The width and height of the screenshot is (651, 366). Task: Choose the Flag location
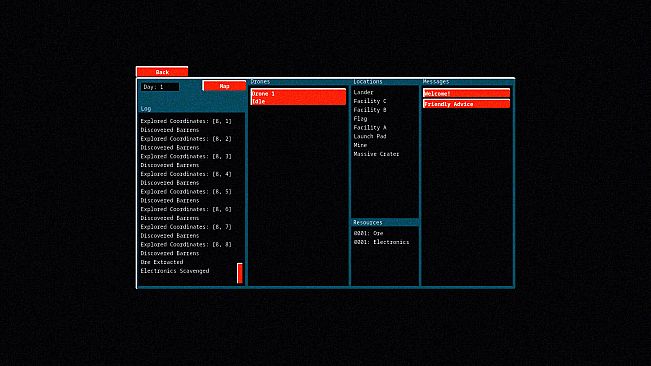coord(360,119)
